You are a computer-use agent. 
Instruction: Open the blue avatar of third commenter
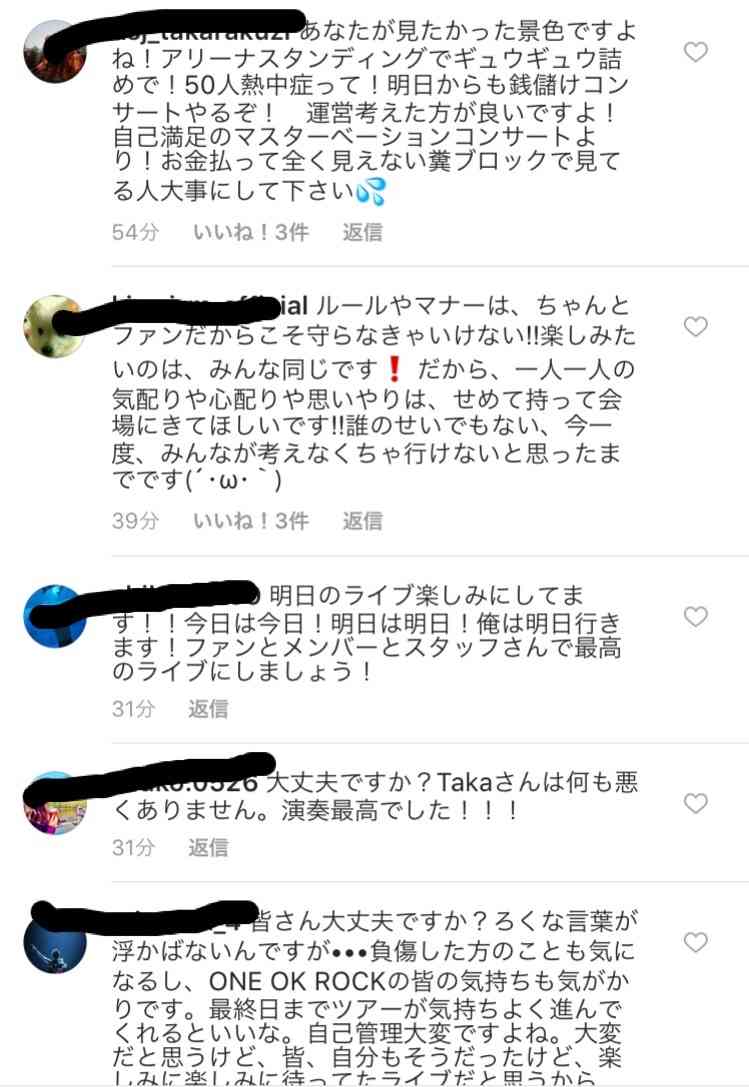55,616
